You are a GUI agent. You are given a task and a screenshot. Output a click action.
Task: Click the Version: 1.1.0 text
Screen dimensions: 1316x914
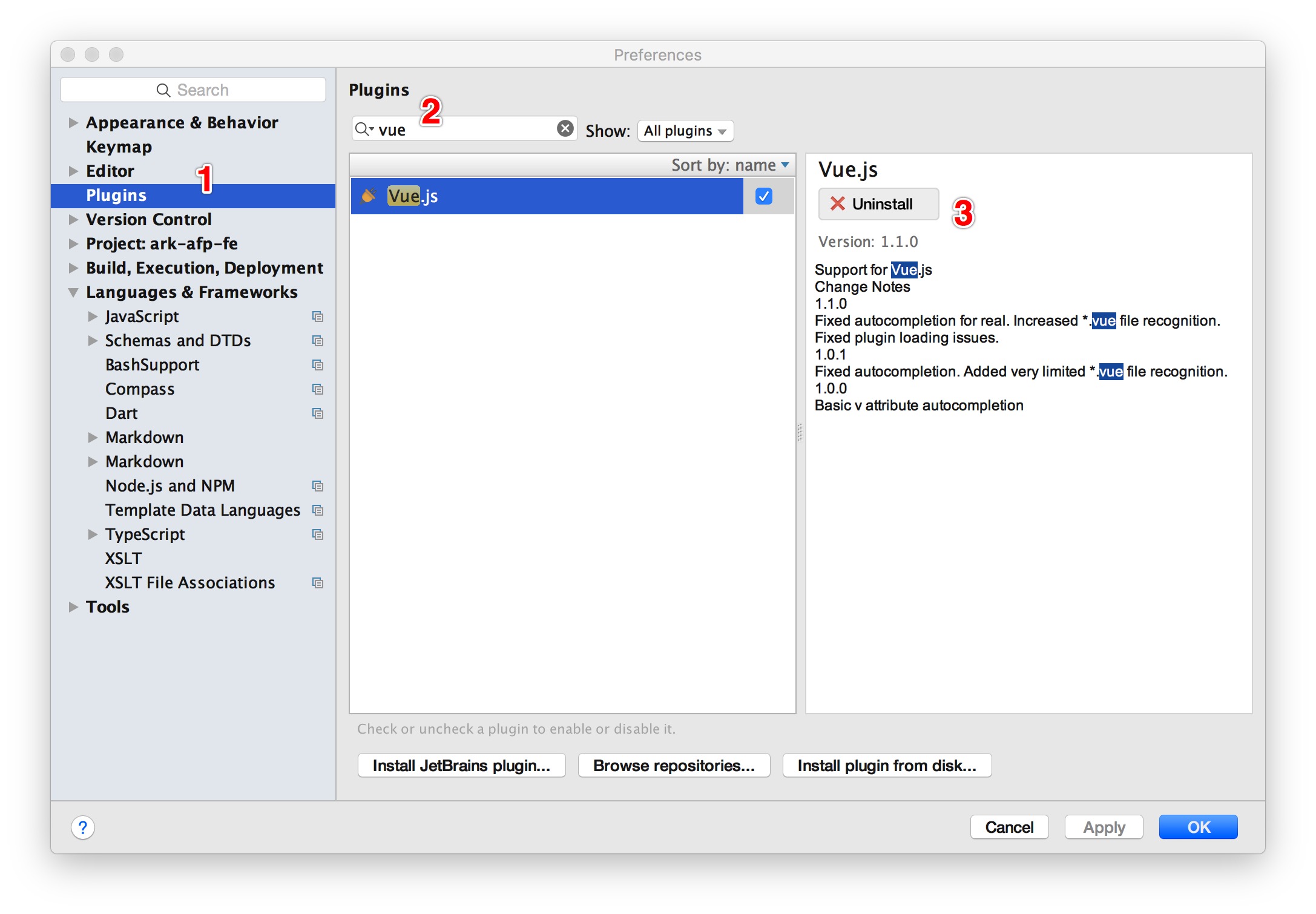click(868, 242)
